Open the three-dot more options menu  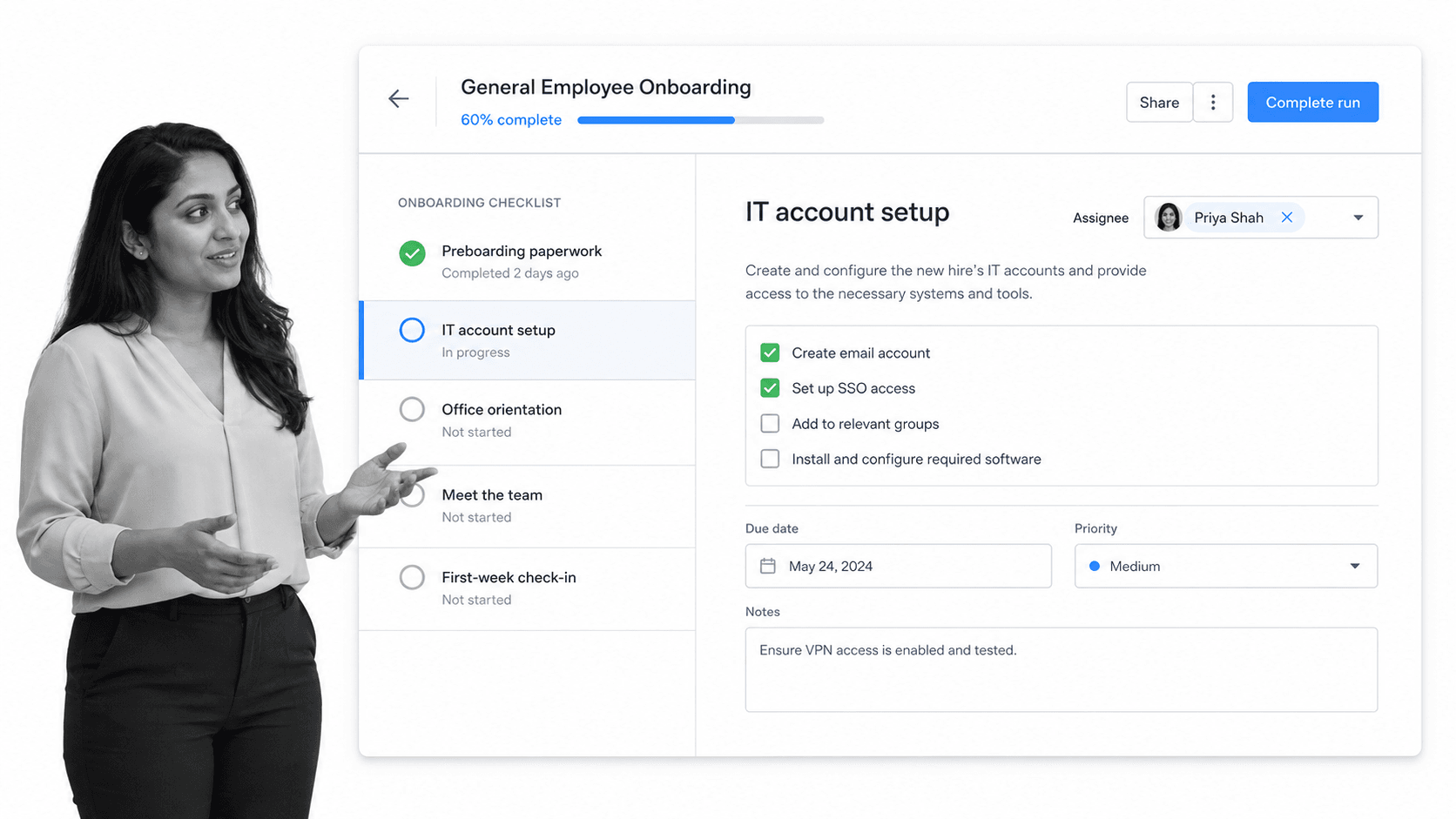(1213, 103)
